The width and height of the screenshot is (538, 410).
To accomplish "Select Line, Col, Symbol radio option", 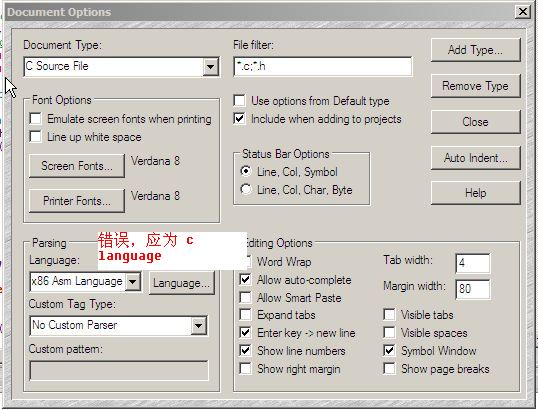I will coord(246,171).
